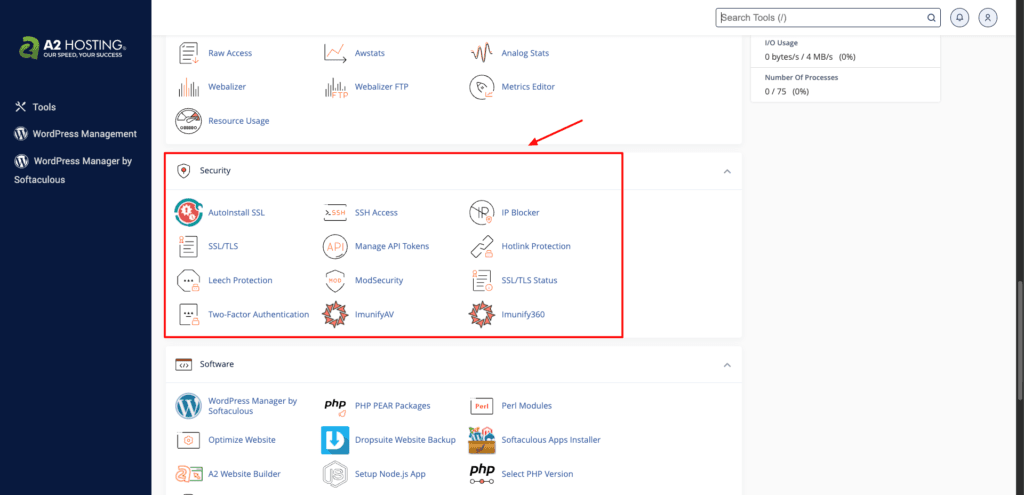
Task: Open the IP Blocker icon
Action: (482, 212)
